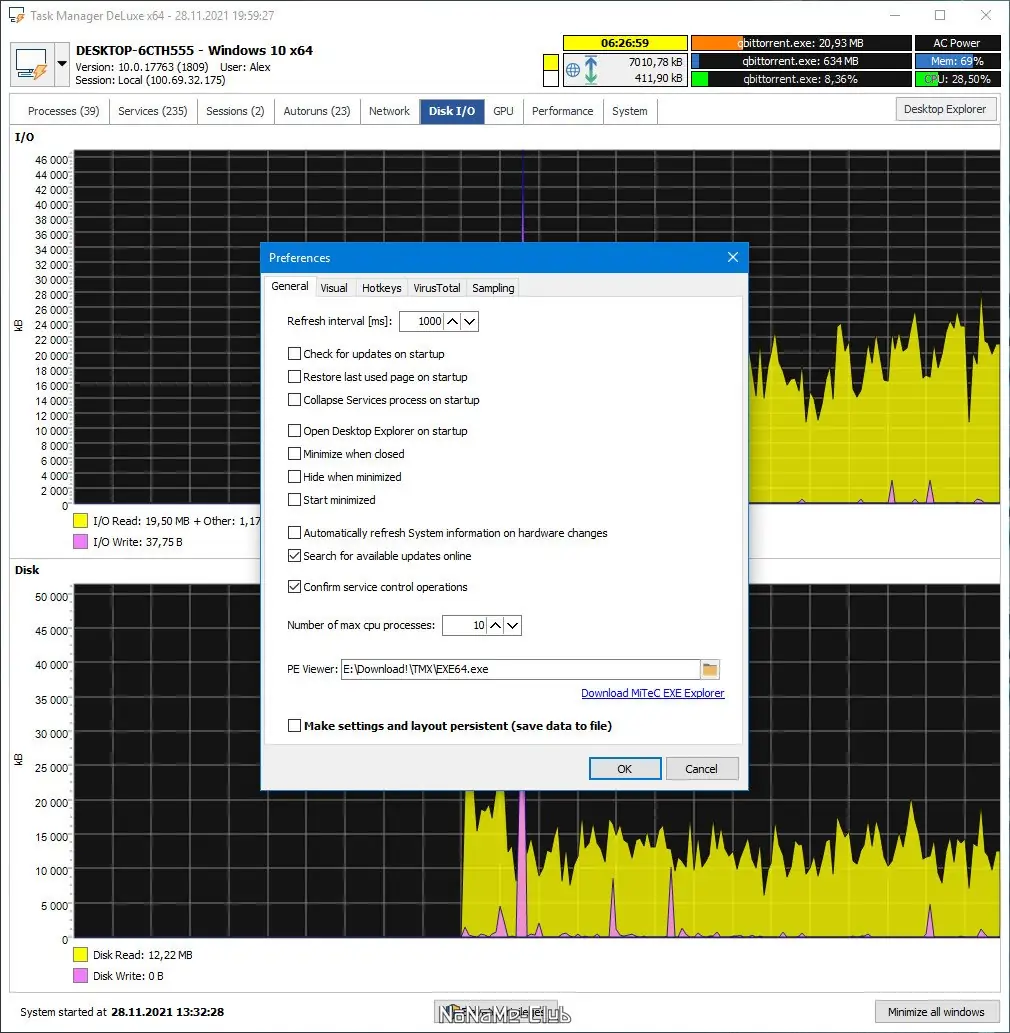The width and height of the screenshot is (1010, 1033).
Task: Decrease Refresh interval with down arrow
Action: pyautogui.click(x=469, y=321)
